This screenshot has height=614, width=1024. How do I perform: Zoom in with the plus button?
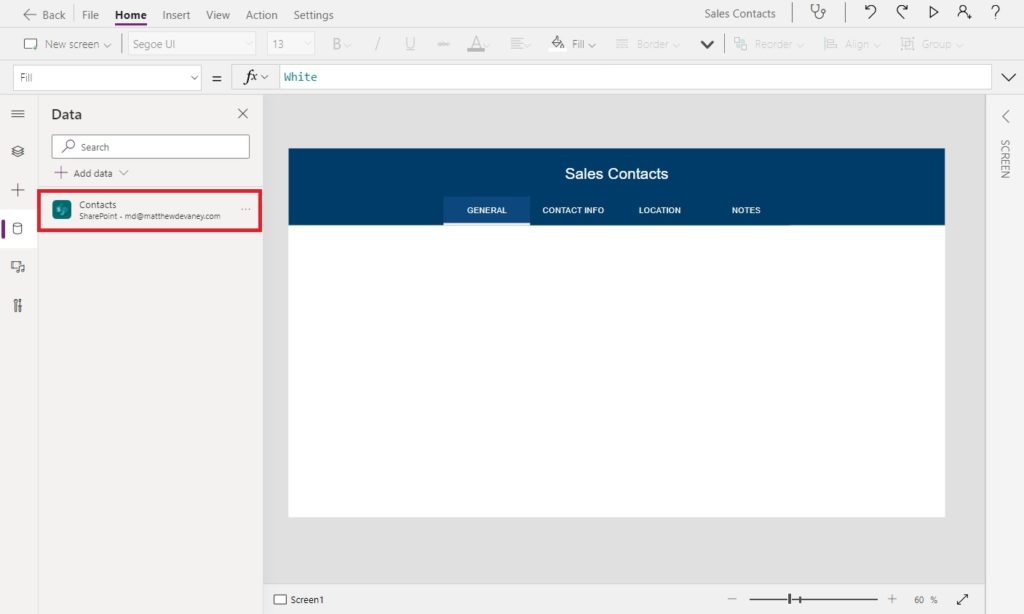coord(892,598)
